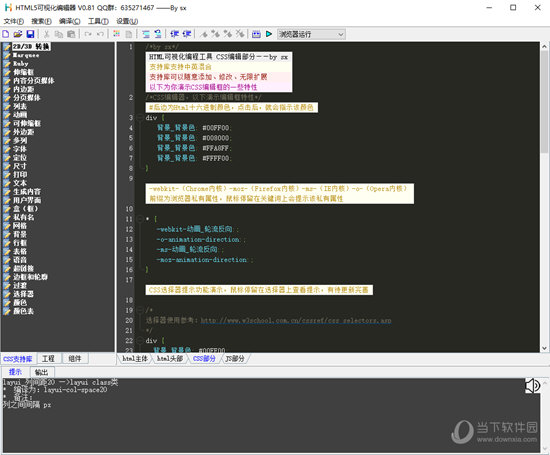Collapse the comment fold marker at line 19
The image size is (550, 455).
coord(140,310)
